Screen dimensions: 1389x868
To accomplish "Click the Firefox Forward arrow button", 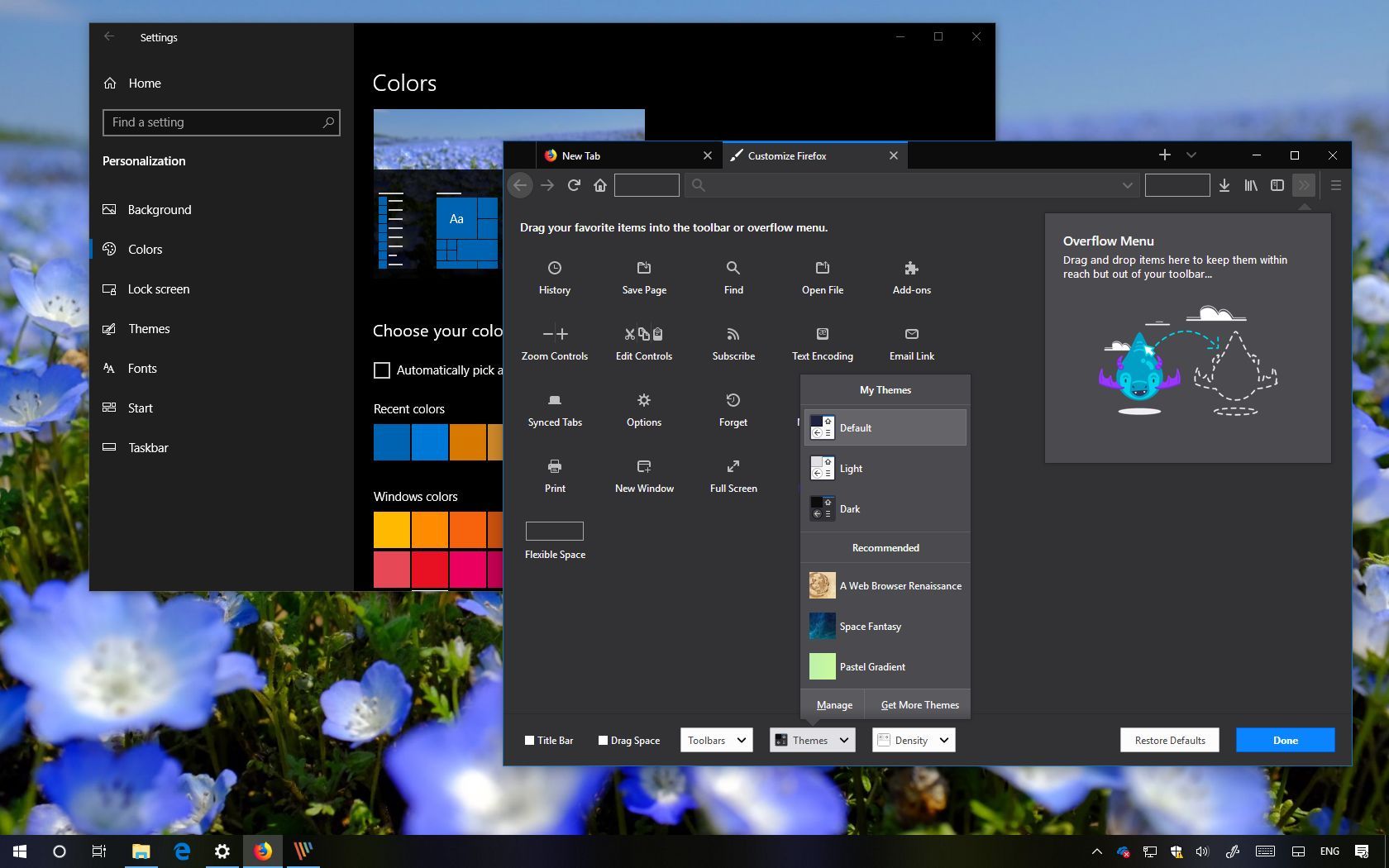I will click(x=547, y=185).
